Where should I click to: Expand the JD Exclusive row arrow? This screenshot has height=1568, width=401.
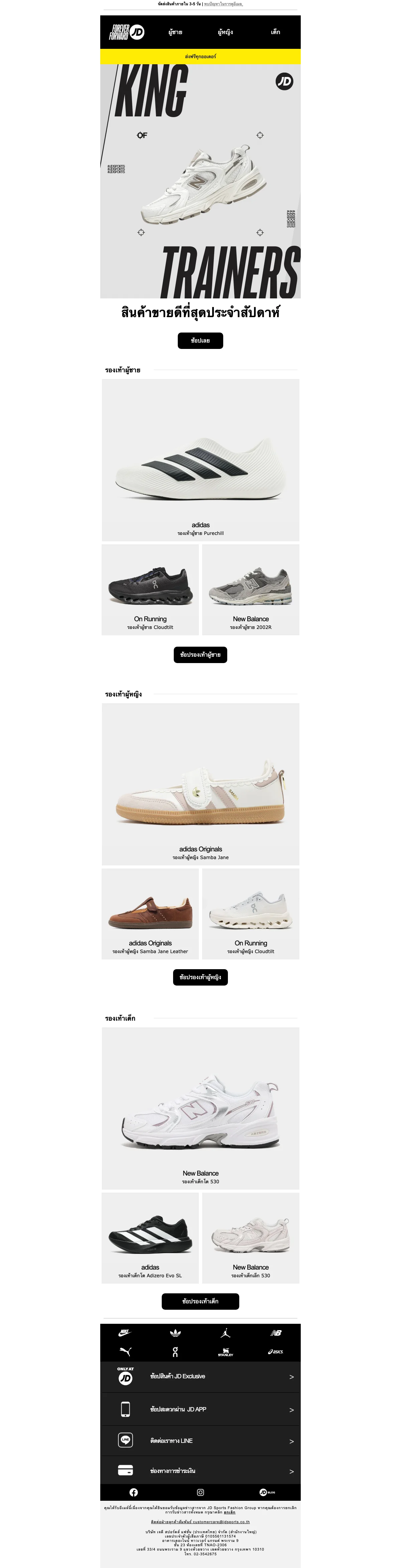click(292, 1377)
